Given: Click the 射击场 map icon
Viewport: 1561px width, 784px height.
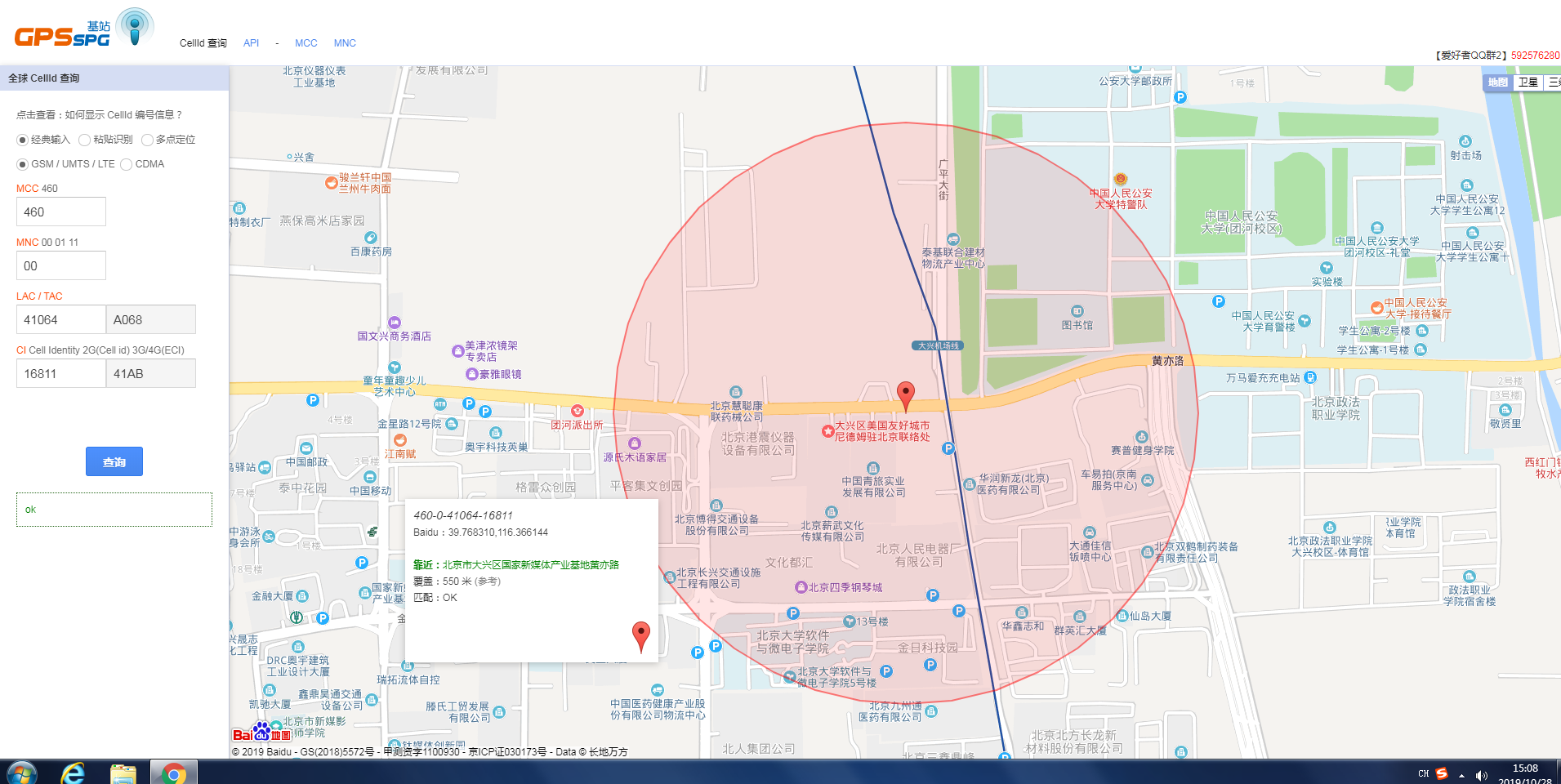Looking at the screenshot, I should (x=1465, y=141).
